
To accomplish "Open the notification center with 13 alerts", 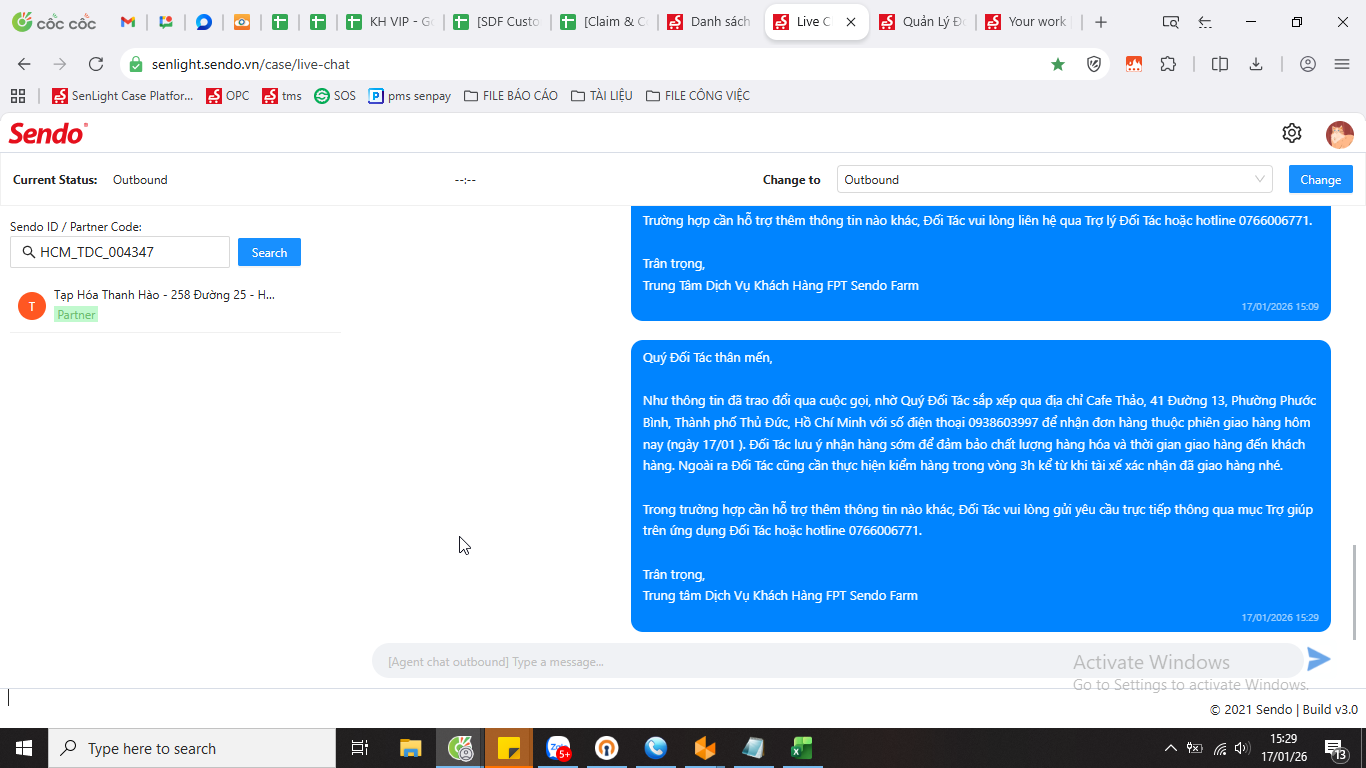I will (1336, 748).
